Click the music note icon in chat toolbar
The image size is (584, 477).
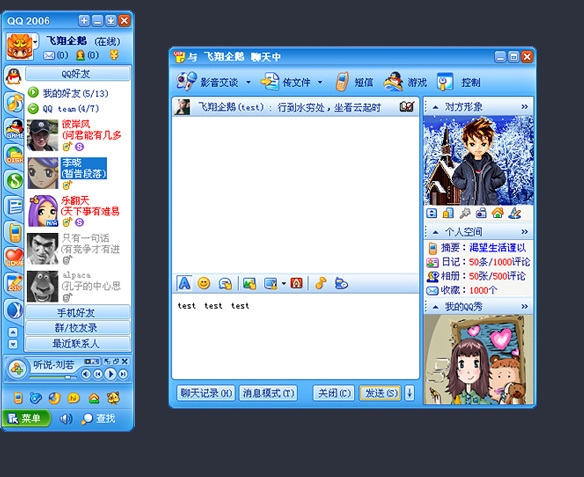[x=321, y=283]
